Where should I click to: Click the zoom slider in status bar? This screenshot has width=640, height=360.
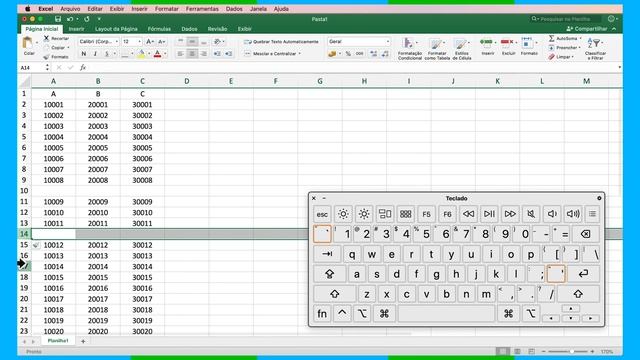(x=568, y=351)
